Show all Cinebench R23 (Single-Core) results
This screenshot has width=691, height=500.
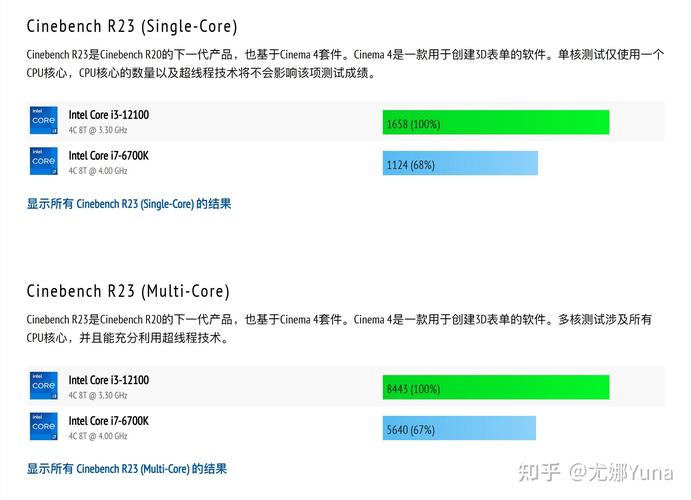click(128, 204)
